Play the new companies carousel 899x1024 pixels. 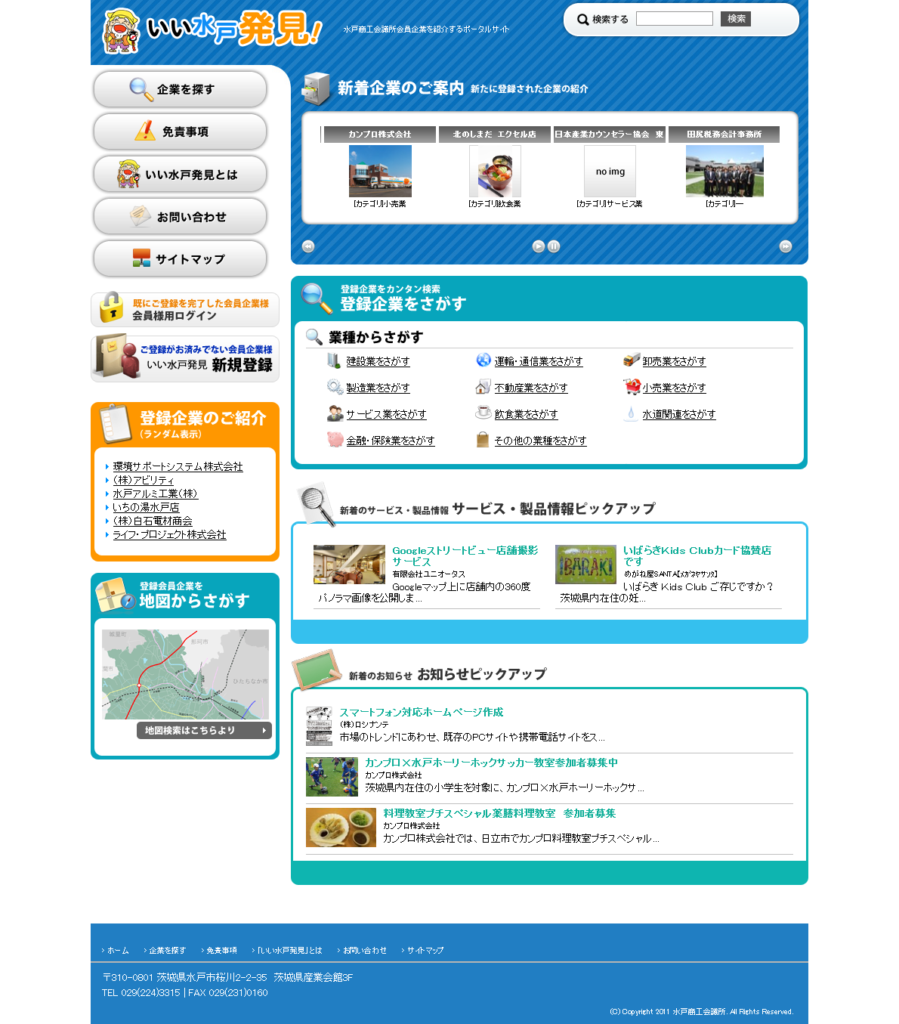(538, 246)
